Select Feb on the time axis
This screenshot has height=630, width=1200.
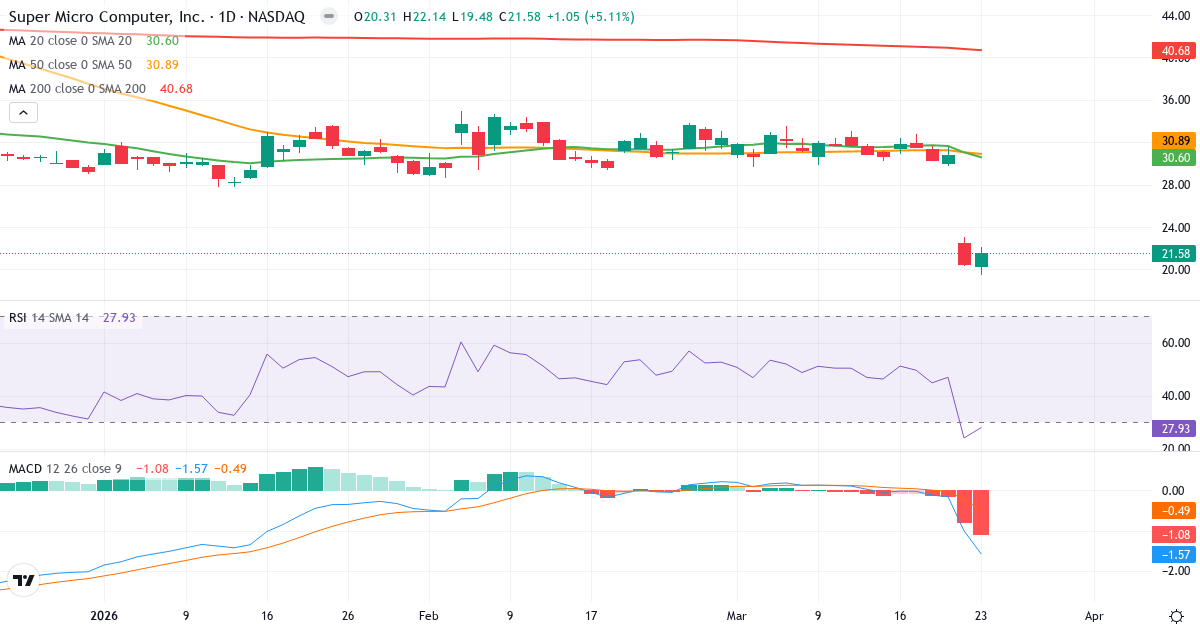pos(429,617)
